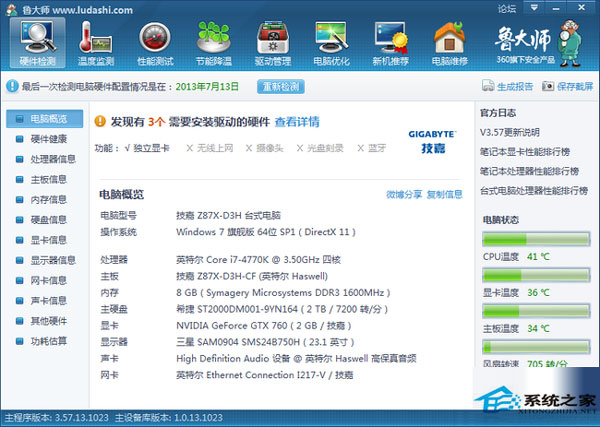Click the monitor value 三星 SAM0904
The width and height of the screenshot is (600, 427).
(265, 342)
